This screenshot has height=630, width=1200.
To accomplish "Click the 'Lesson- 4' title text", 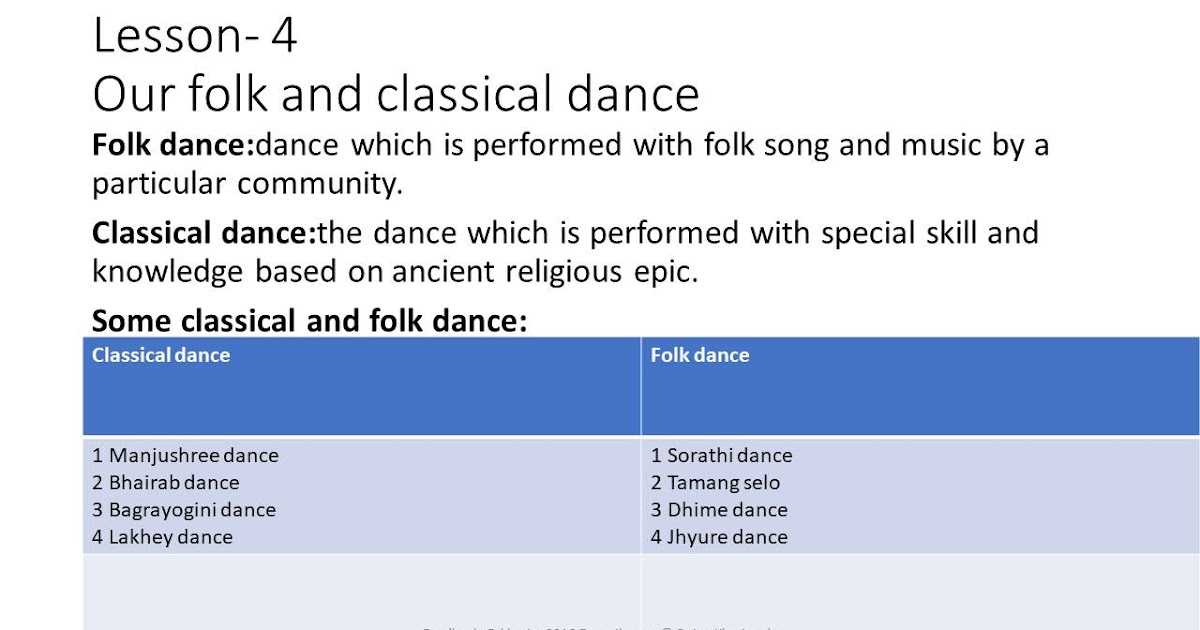I will click(195, 36).
